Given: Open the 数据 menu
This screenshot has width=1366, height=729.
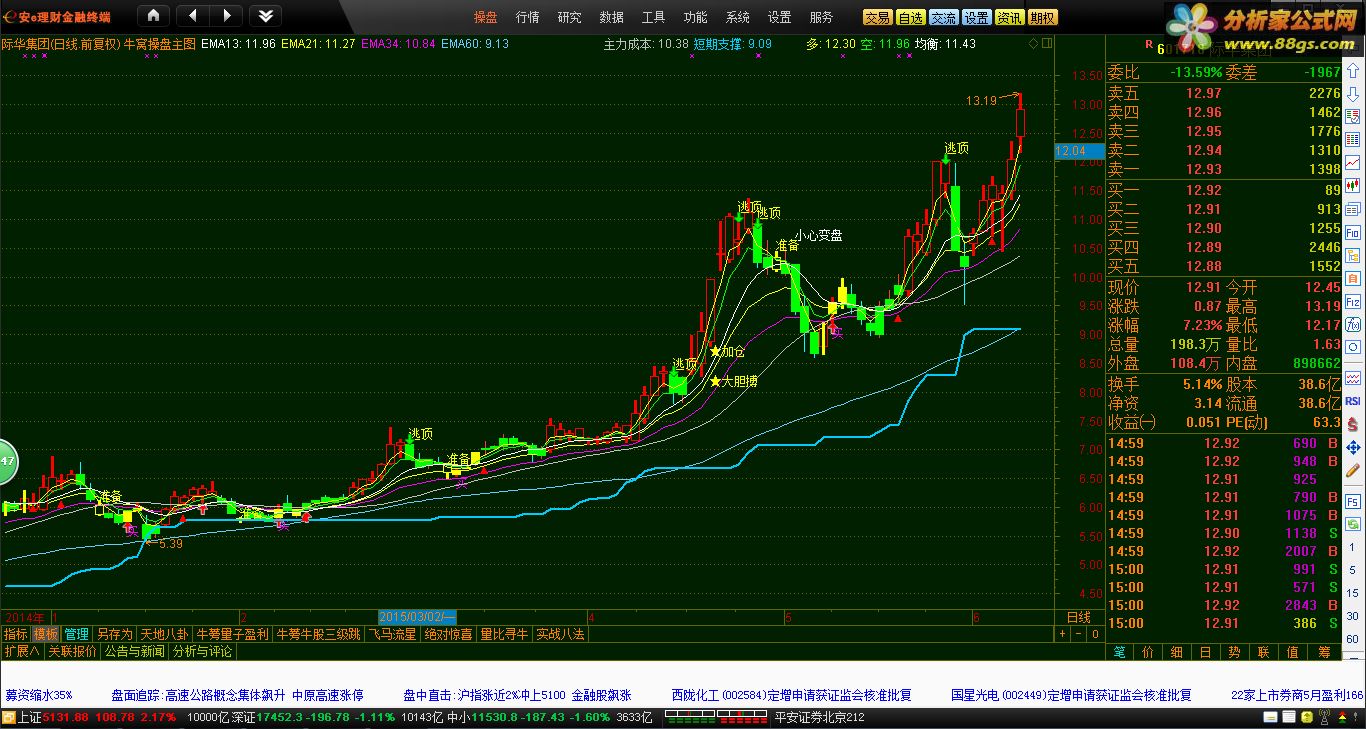Looking at the screenshot, I should point(612,17).
